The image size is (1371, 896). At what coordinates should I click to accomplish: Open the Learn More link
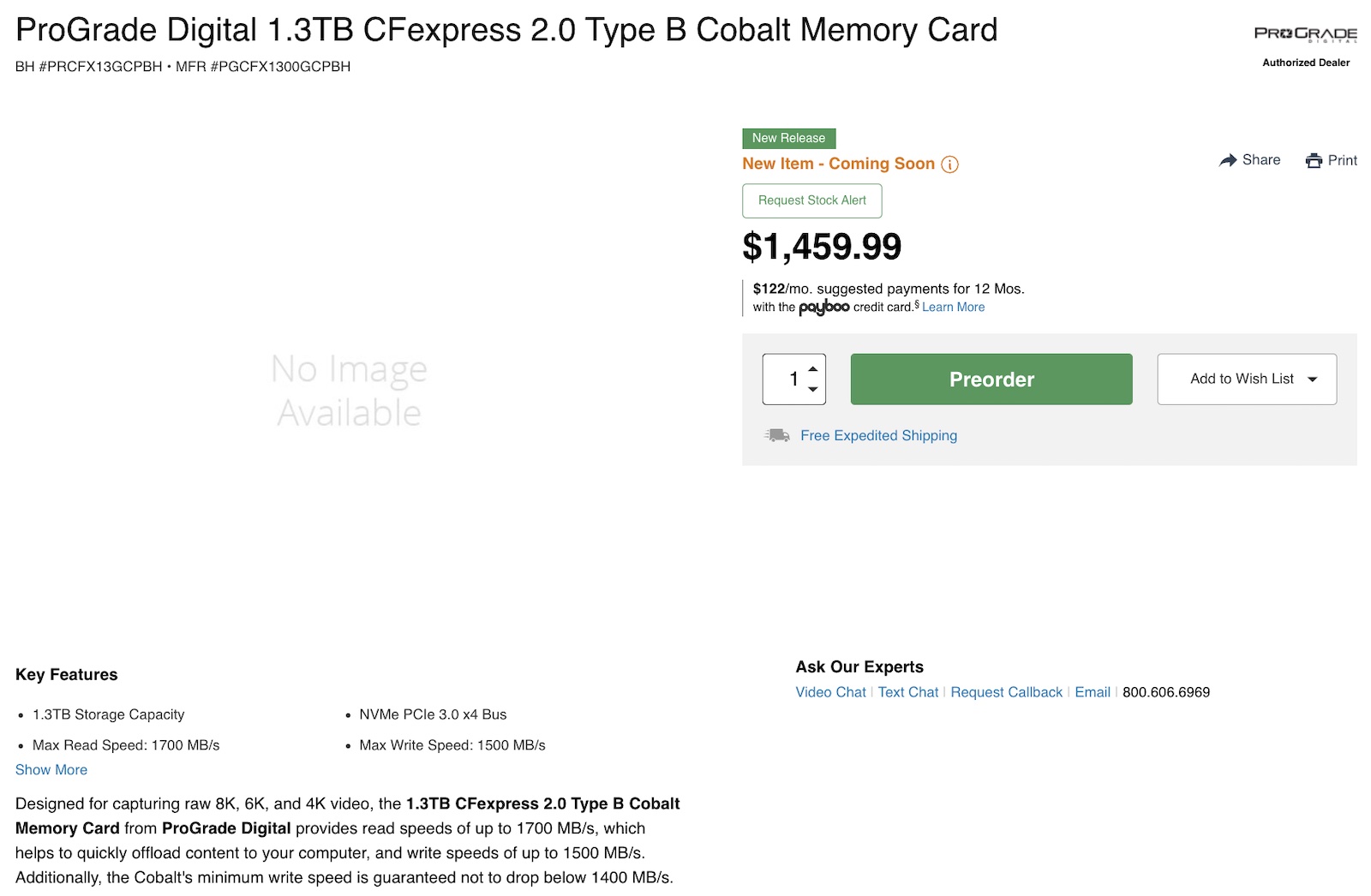click(x=953, y=307)
